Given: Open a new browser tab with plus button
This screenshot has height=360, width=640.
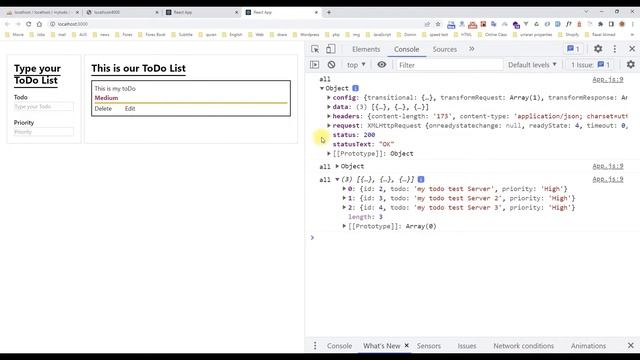Looking at the screenshot, I should 329,12.
